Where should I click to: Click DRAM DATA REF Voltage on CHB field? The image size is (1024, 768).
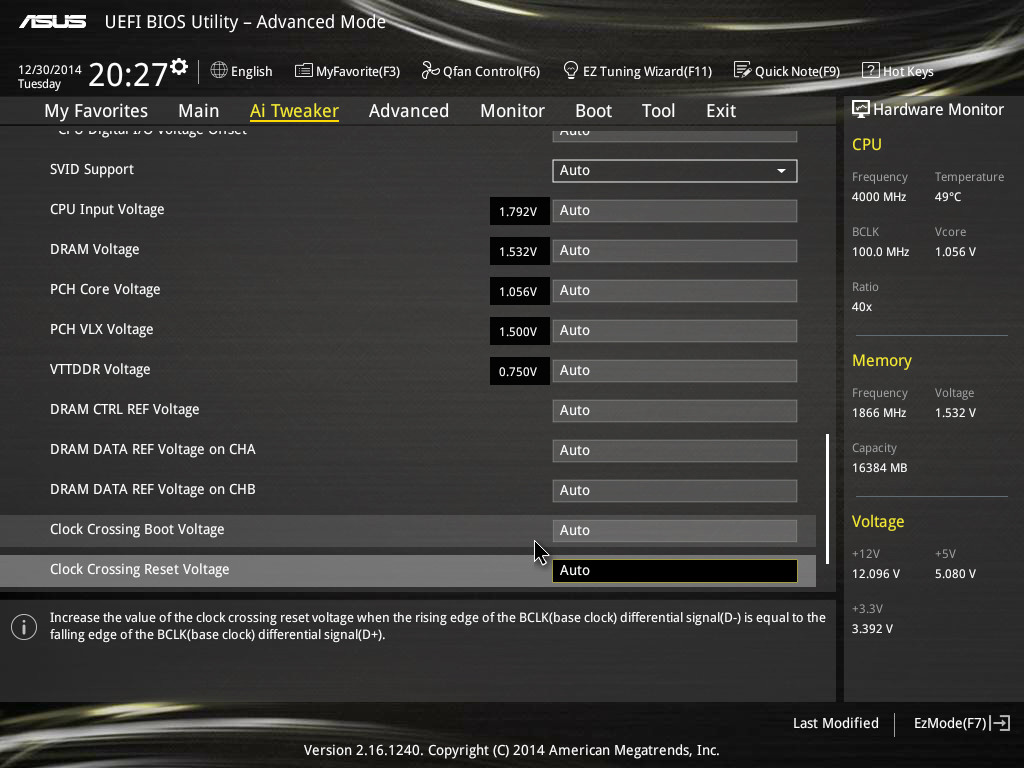(675, 490)
